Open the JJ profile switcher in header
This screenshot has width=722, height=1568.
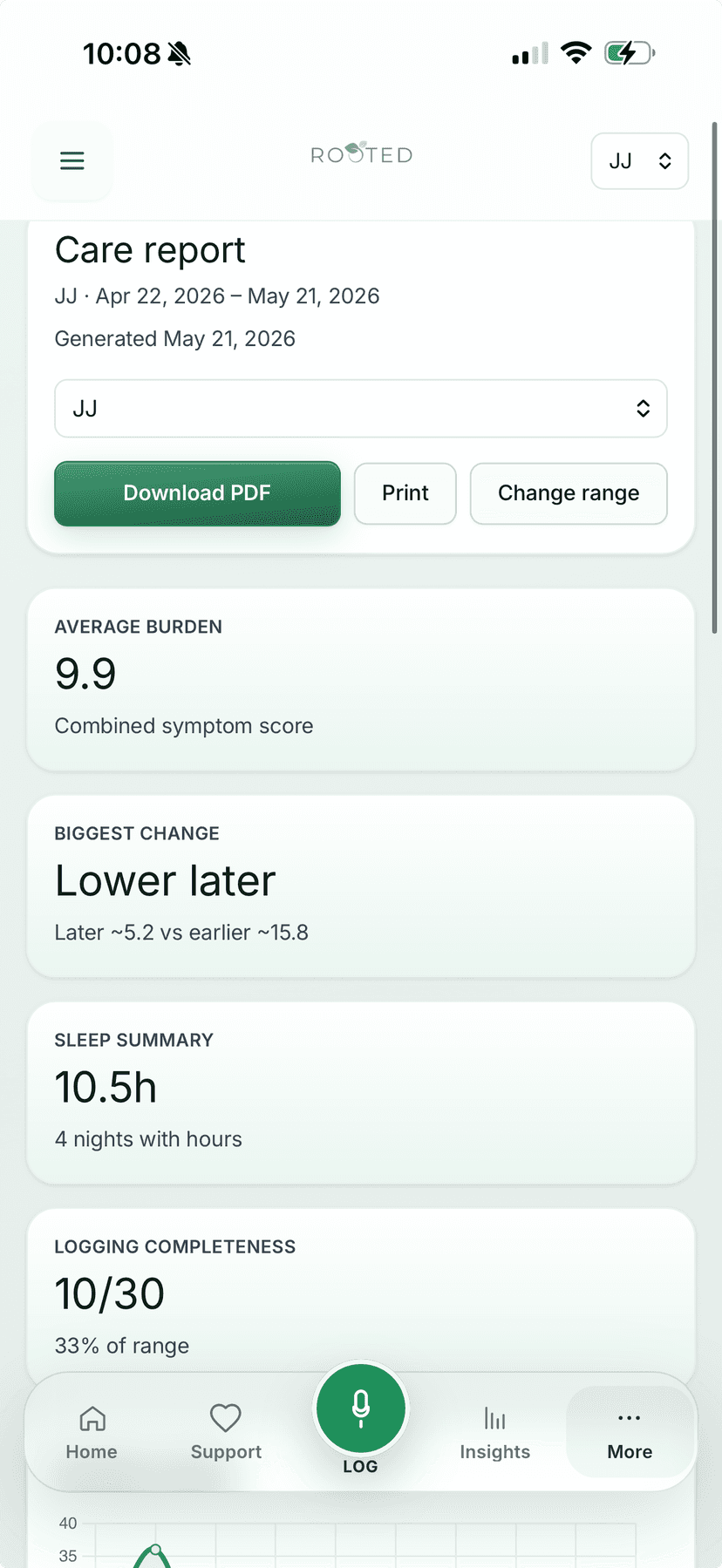coord(640,161)
